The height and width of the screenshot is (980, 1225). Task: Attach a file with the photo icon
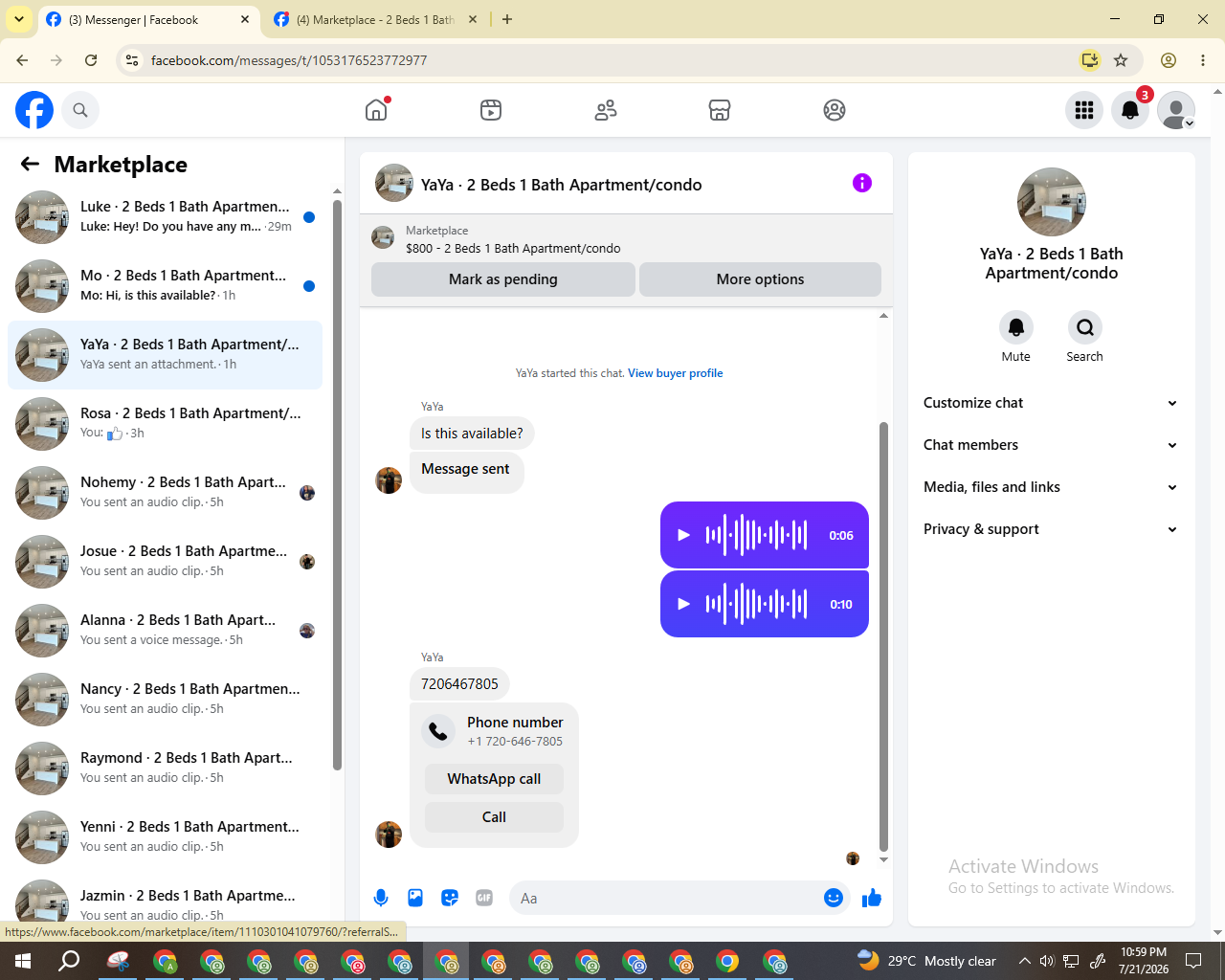415,898
